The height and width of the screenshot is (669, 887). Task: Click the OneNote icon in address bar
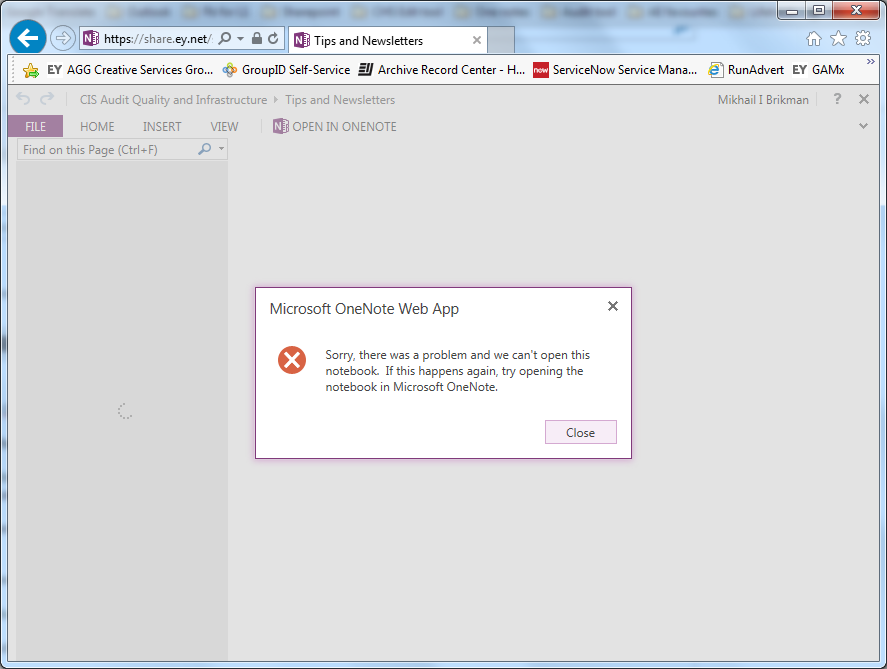(91, 38)
